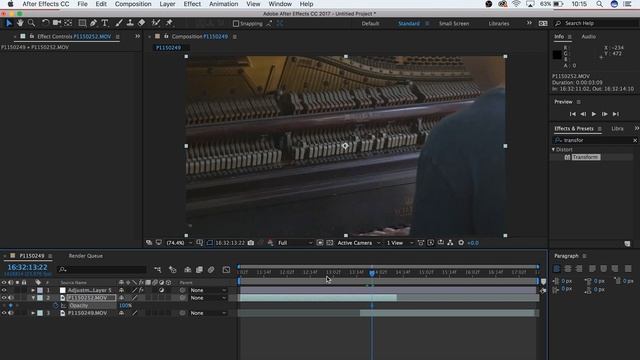This screenshot has height=360, width=640.
Task: Click Comp Flowchart icon in viewer footer
Action: point(450,243)
